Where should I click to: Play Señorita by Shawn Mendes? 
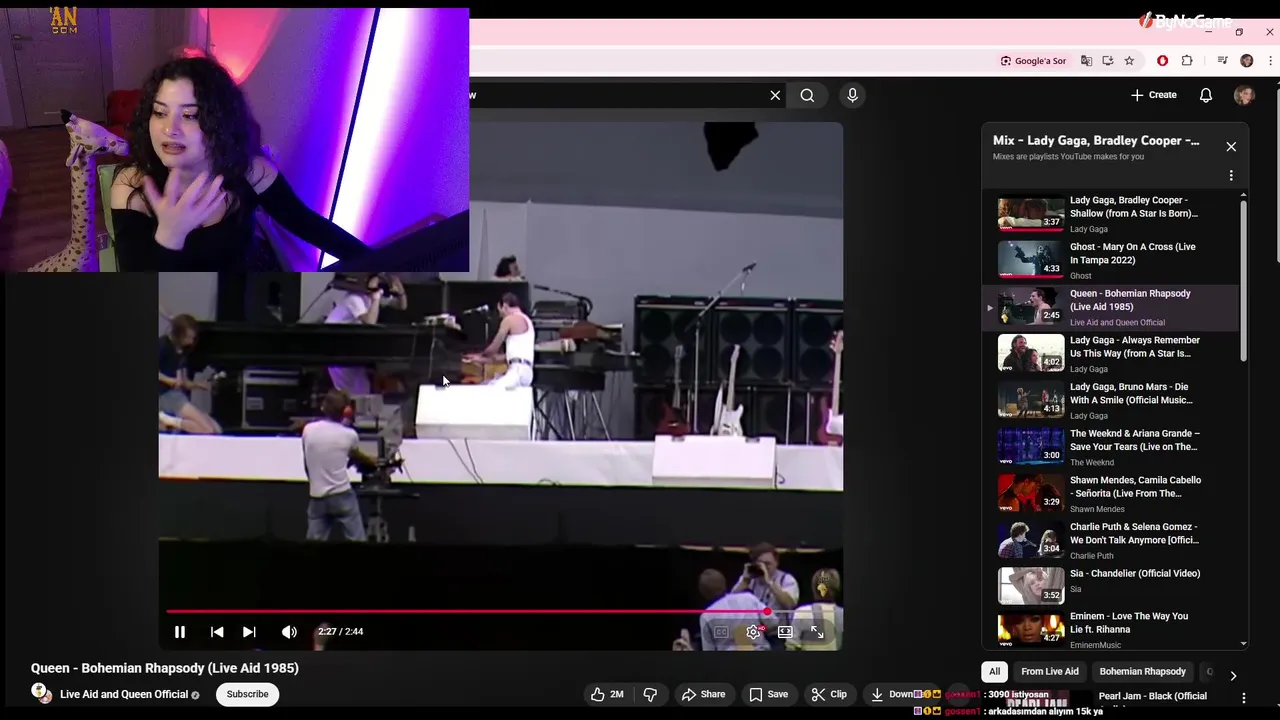tap(1110, 494)
